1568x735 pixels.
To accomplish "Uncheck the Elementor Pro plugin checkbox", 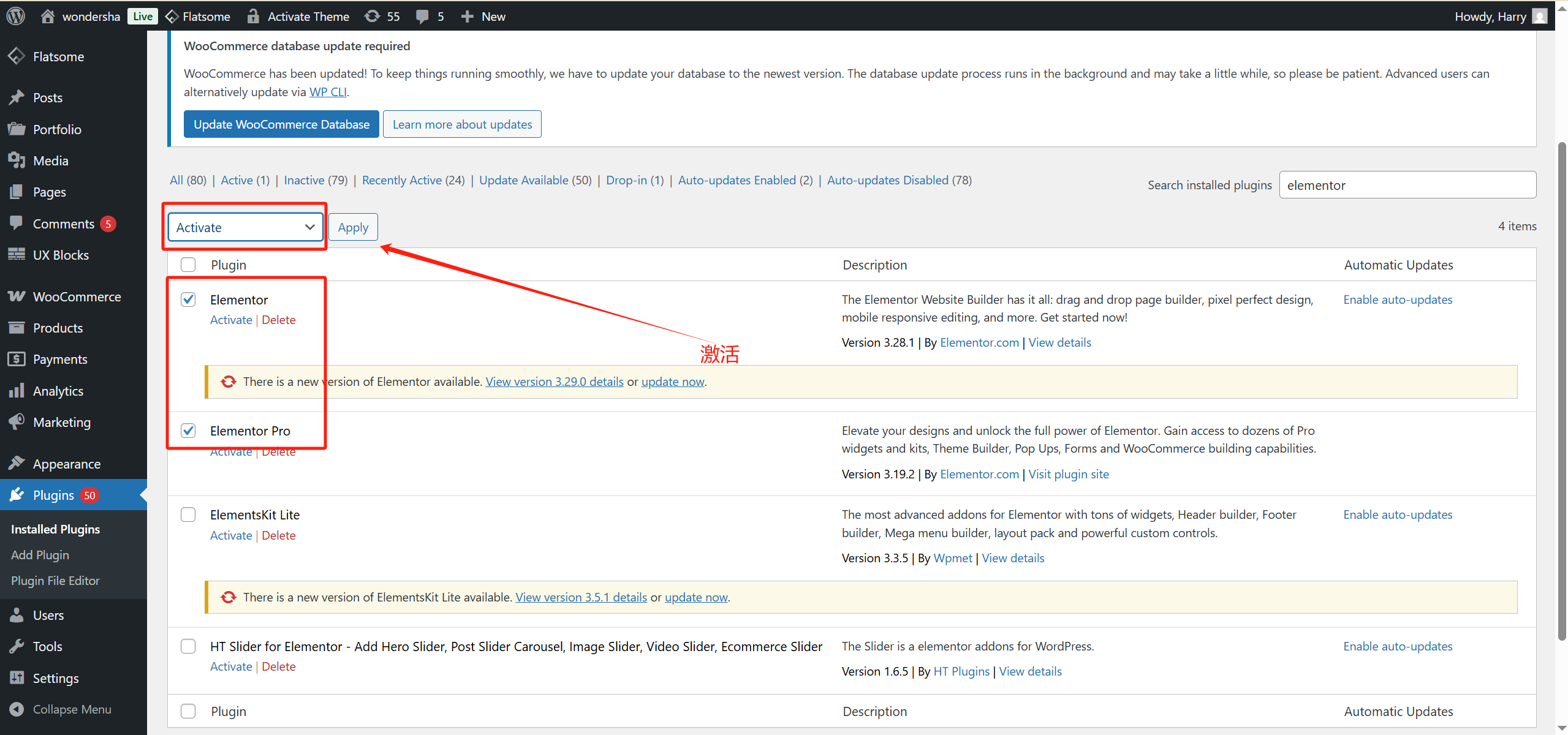I will coord(188,431).
